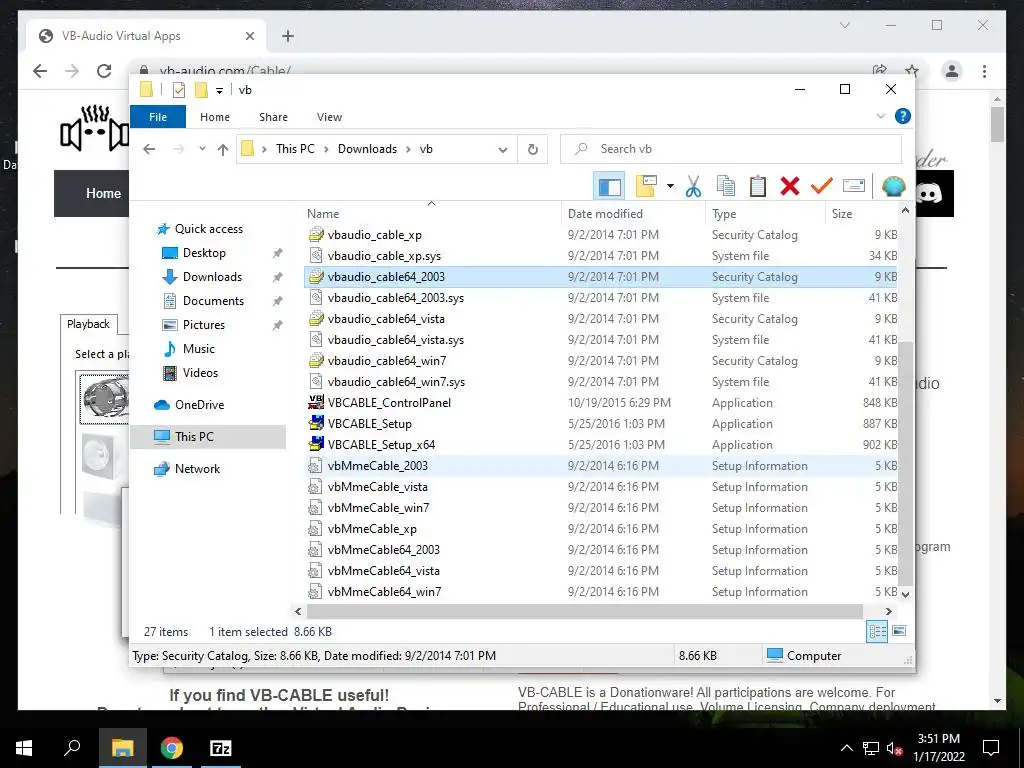
Task: Reload the VB-Audio page in Chrome
Action: [x=104, y=71]
